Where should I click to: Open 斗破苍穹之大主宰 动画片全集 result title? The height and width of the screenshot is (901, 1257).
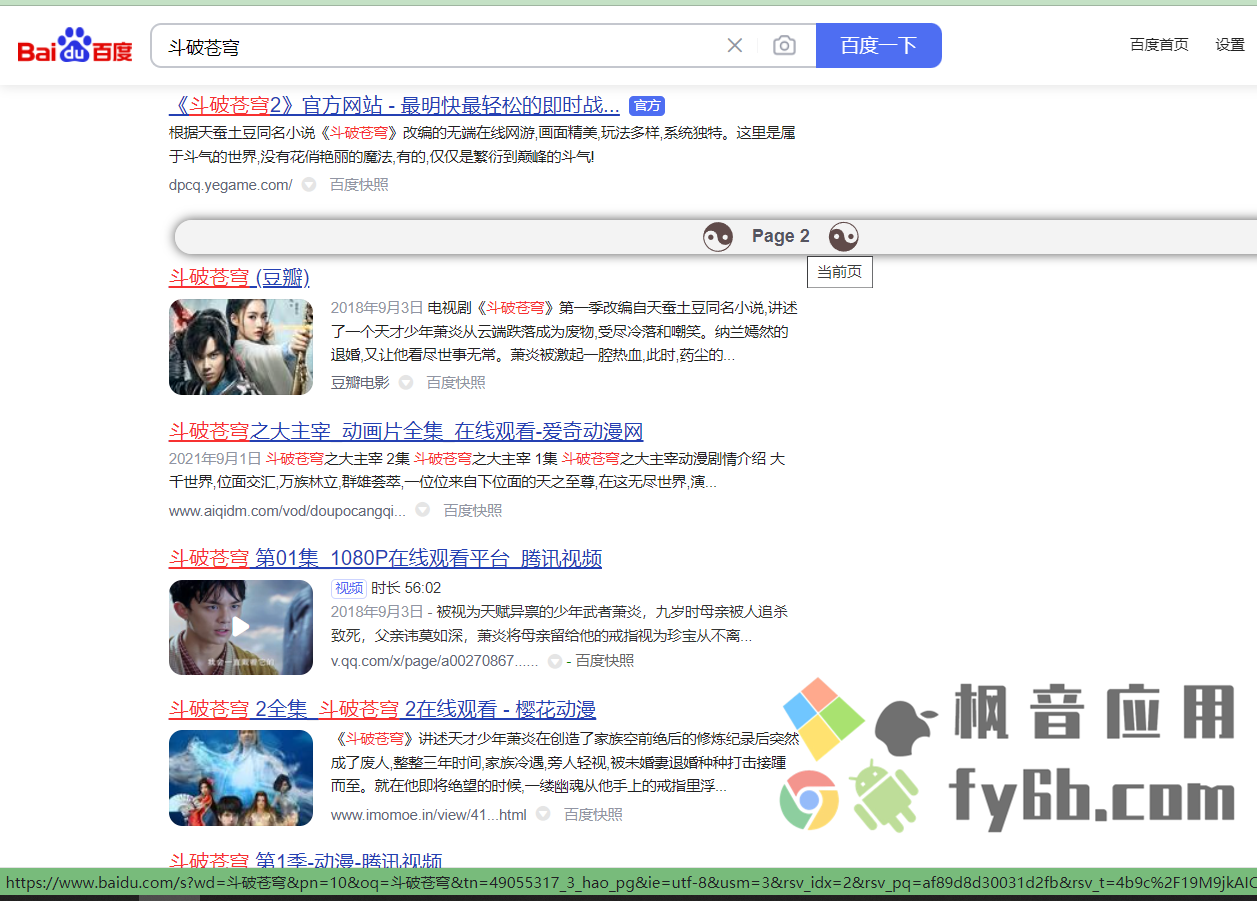pos(406,432)
